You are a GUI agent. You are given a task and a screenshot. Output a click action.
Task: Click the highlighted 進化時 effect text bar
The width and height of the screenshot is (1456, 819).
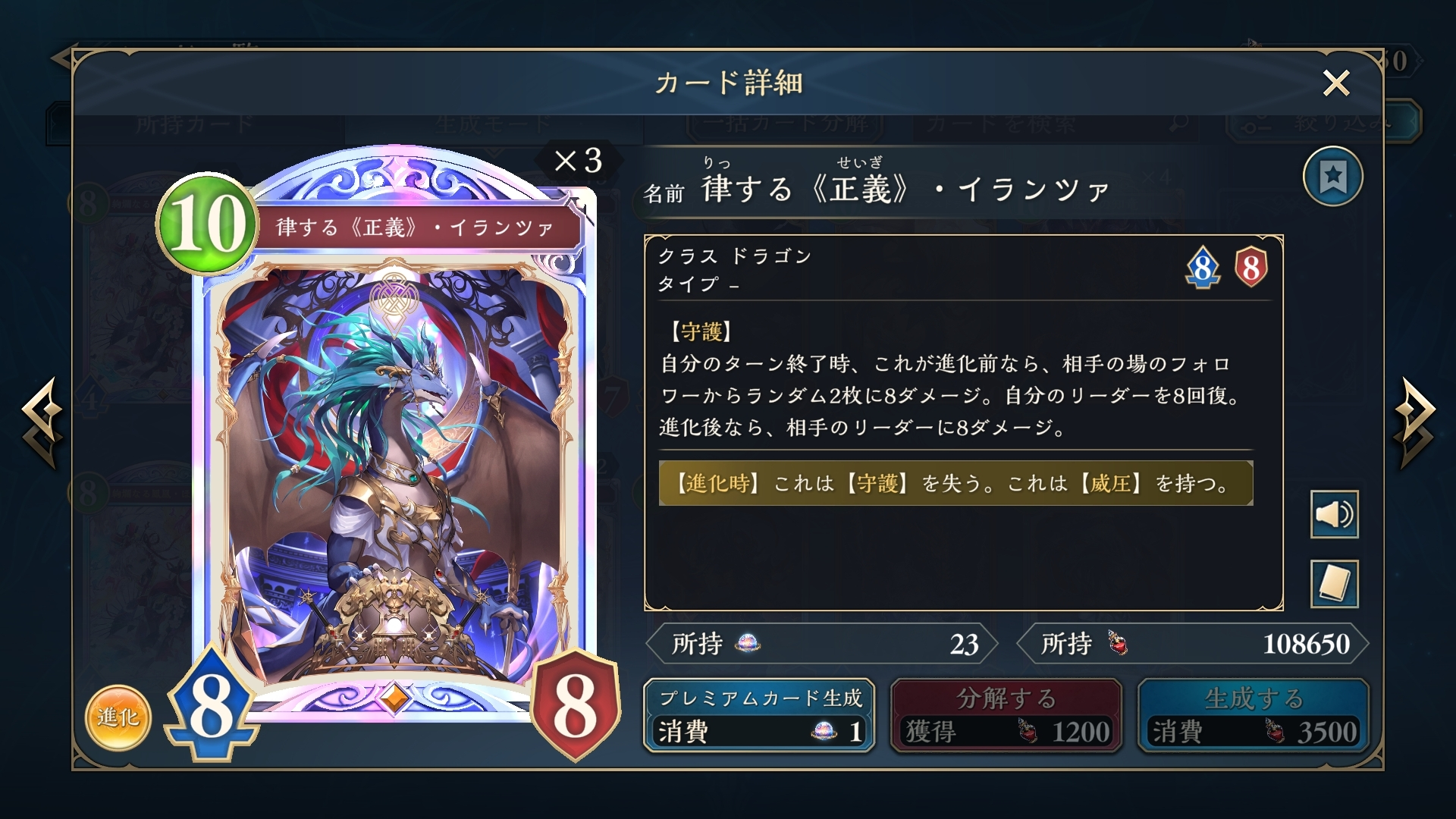(x=955, y=483)
